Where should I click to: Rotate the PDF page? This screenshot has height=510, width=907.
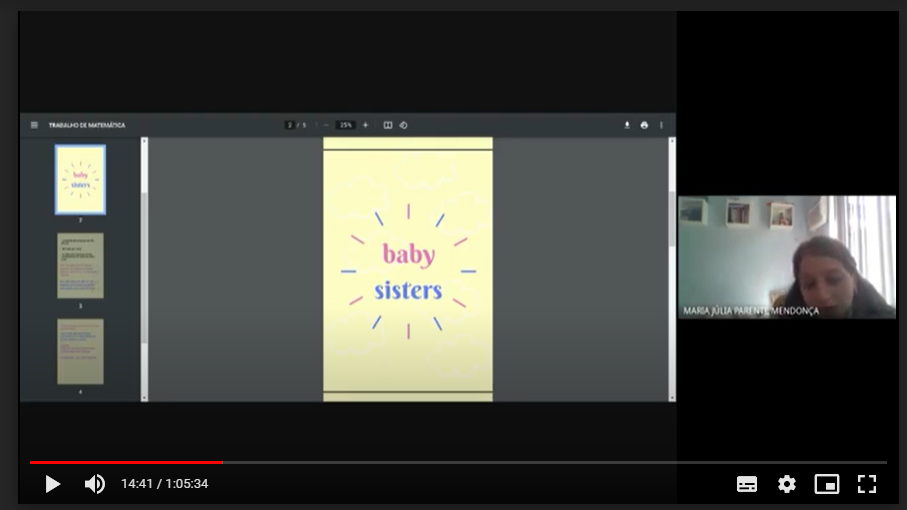(x=403, y=125)
